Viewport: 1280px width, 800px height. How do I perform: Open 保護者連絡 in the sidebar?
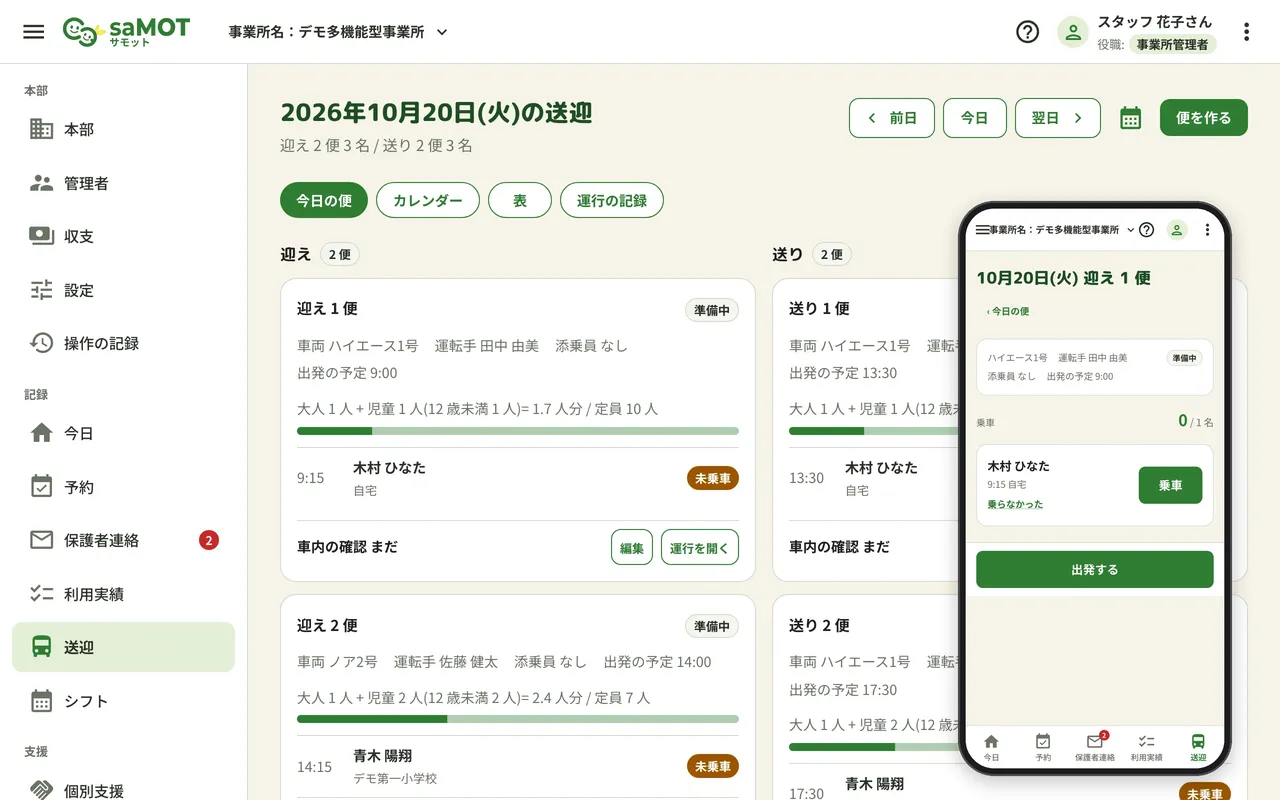[124, 540]
